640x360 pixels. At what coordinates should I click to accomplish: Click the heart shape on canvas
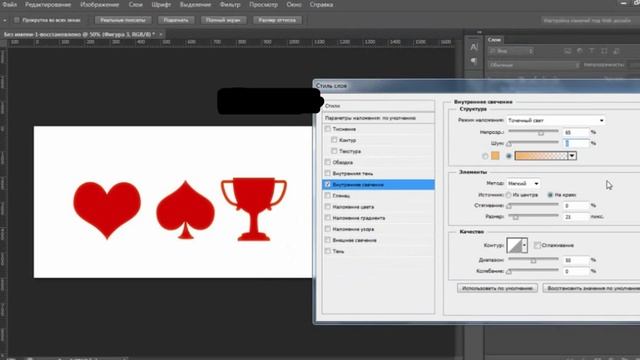click(x=107, y=209)
